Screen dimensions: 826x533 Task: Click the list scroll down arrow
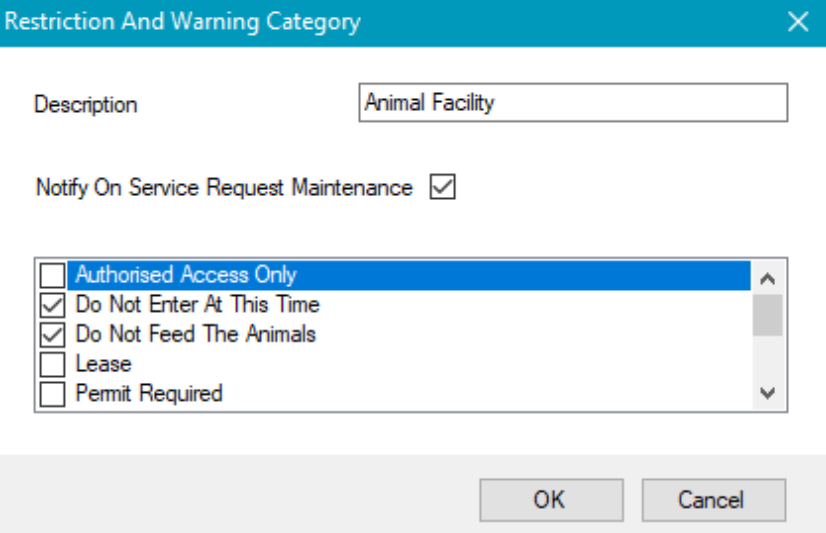click(768, 394)
